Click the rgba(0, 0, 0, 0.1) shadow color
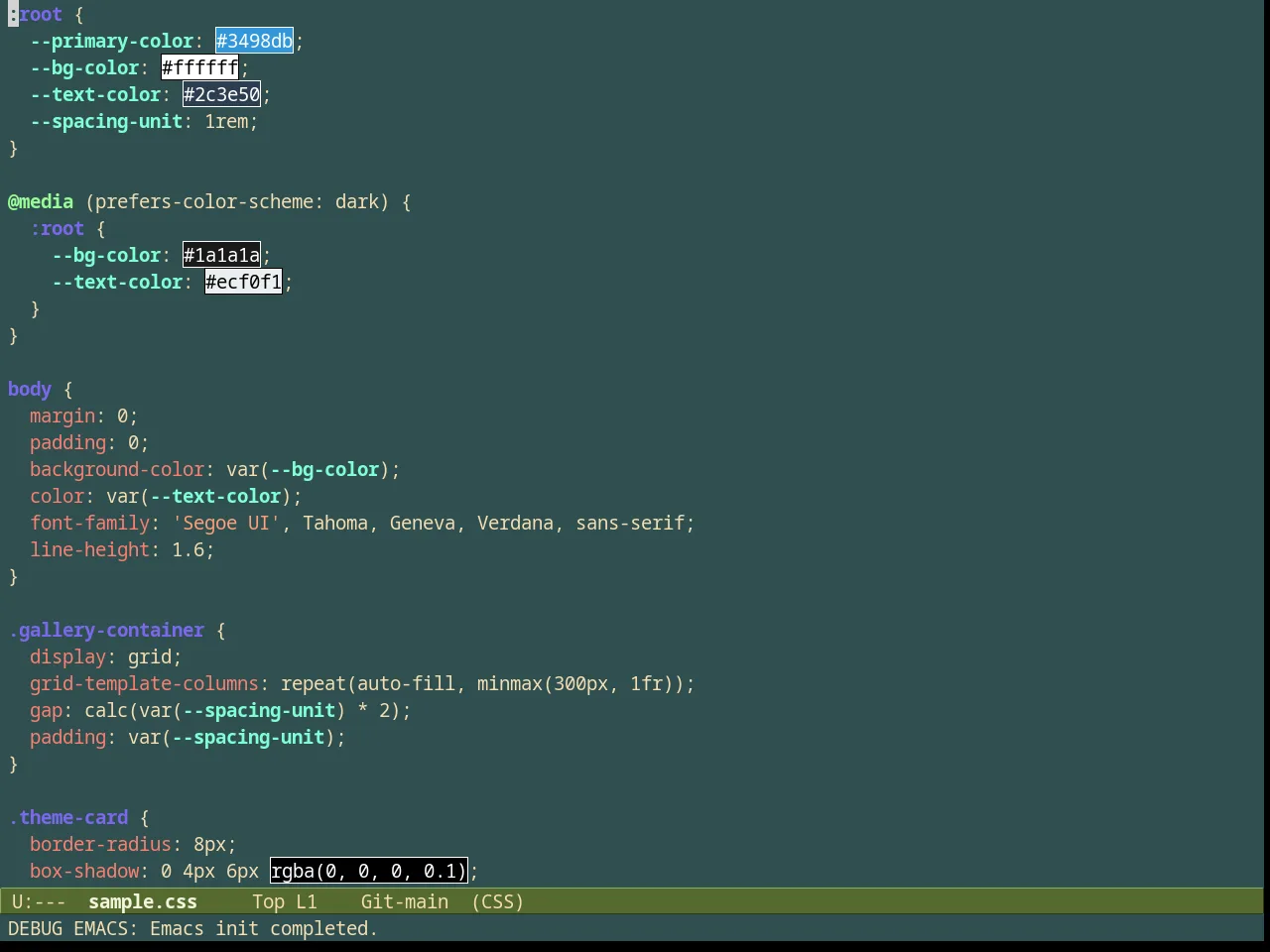 point(368,871)
